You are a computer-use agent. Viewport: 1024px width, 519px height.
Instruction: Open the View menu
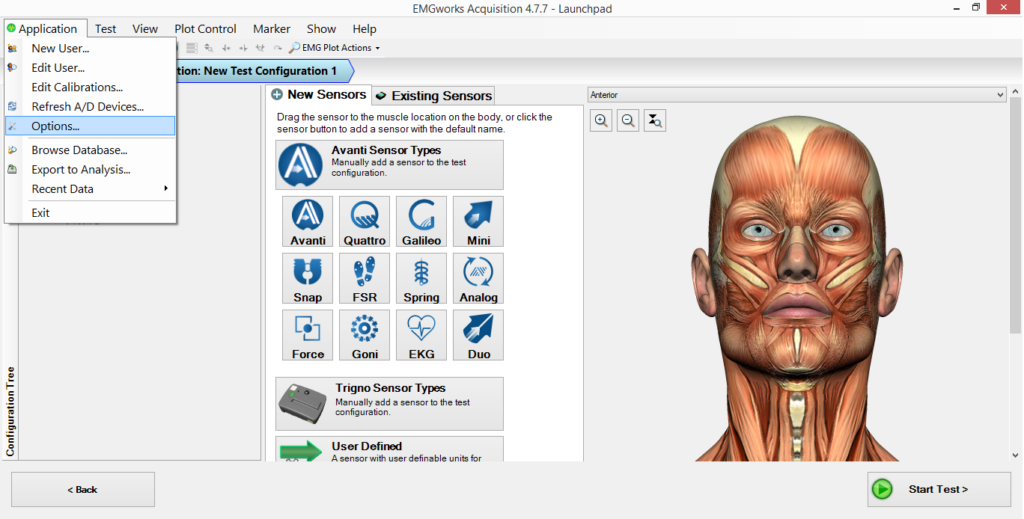pos(145,29)
